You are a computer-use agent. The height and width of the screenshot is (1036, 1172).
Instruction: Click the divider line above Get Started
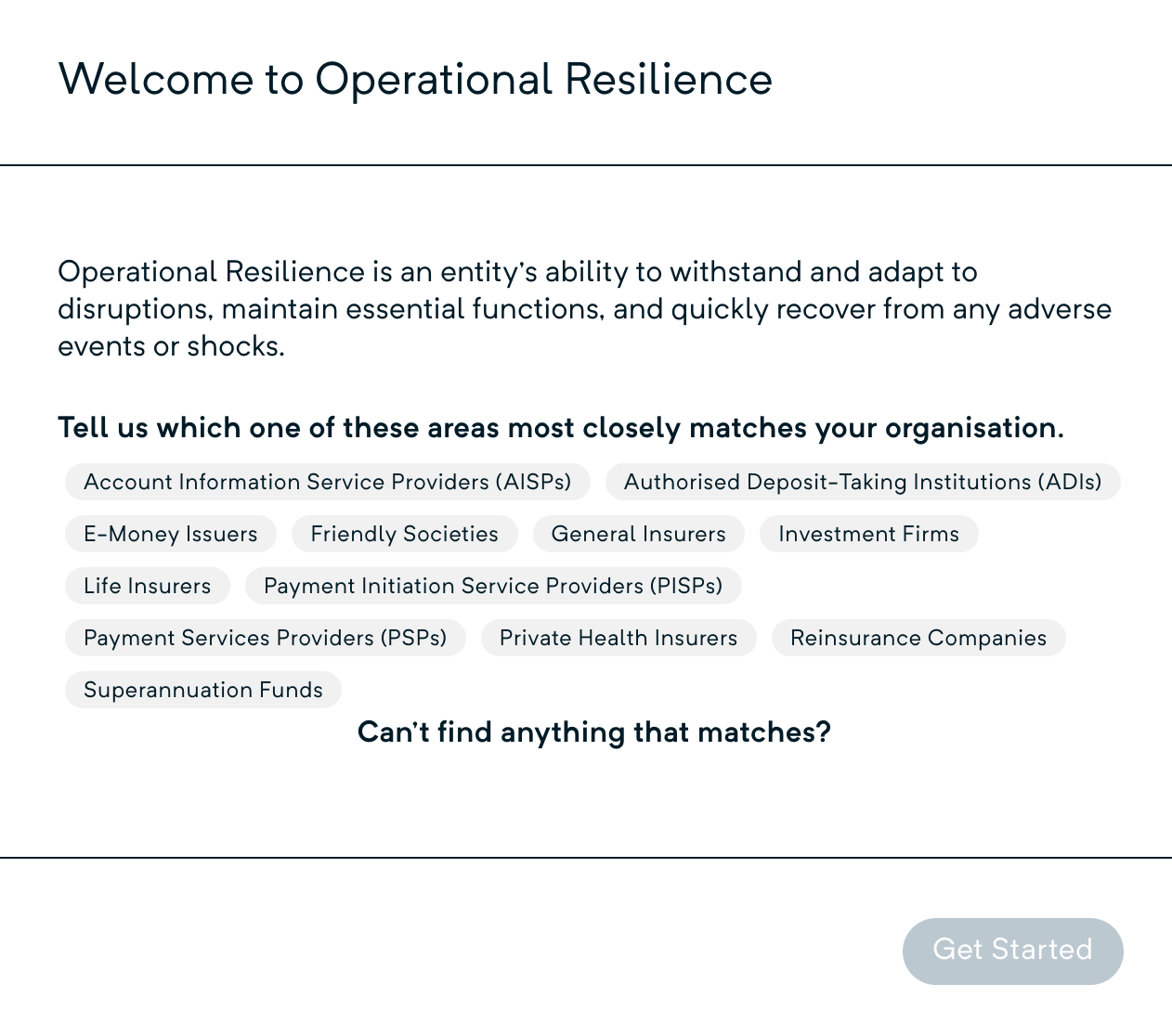(x=585, y=858)
